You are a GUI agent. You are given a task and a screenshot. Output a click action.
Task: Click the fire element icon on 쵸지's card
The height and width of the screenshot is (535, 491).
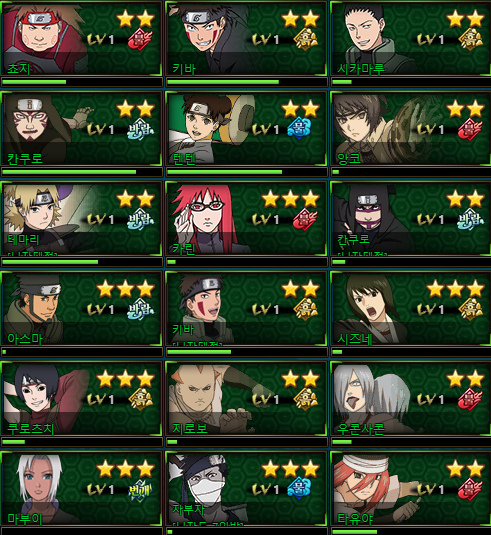point(140,40)
